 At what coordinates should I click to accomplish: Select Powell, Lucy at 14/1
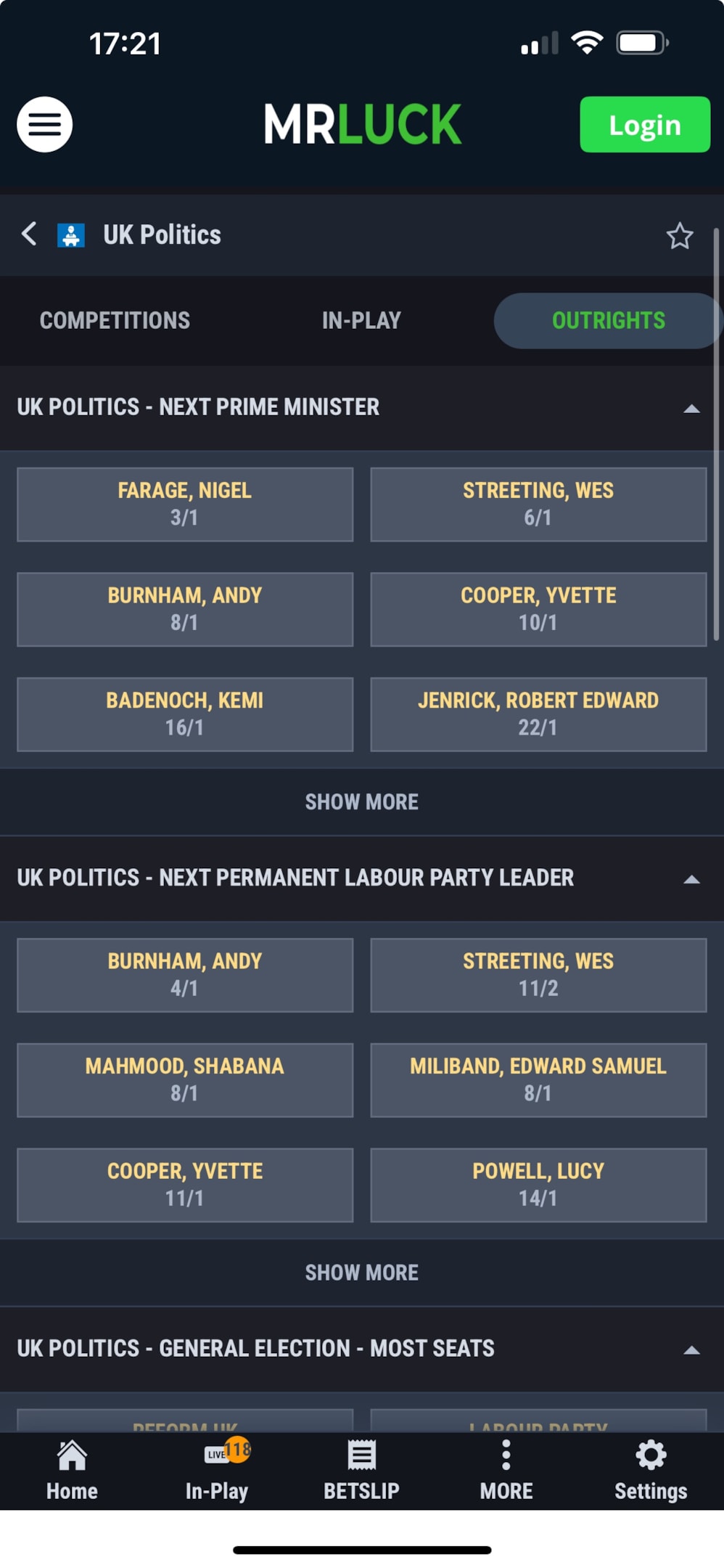pos(538,1185)
